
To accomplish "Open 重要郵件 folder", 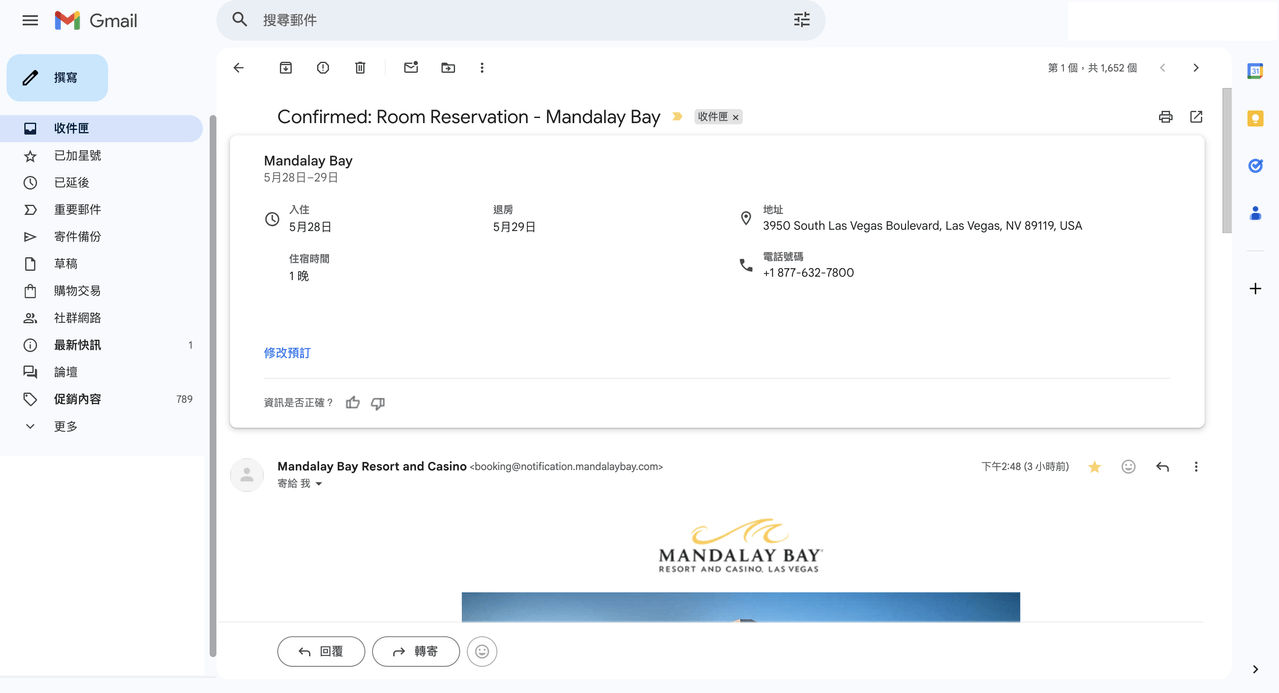I will pos(101,210).
